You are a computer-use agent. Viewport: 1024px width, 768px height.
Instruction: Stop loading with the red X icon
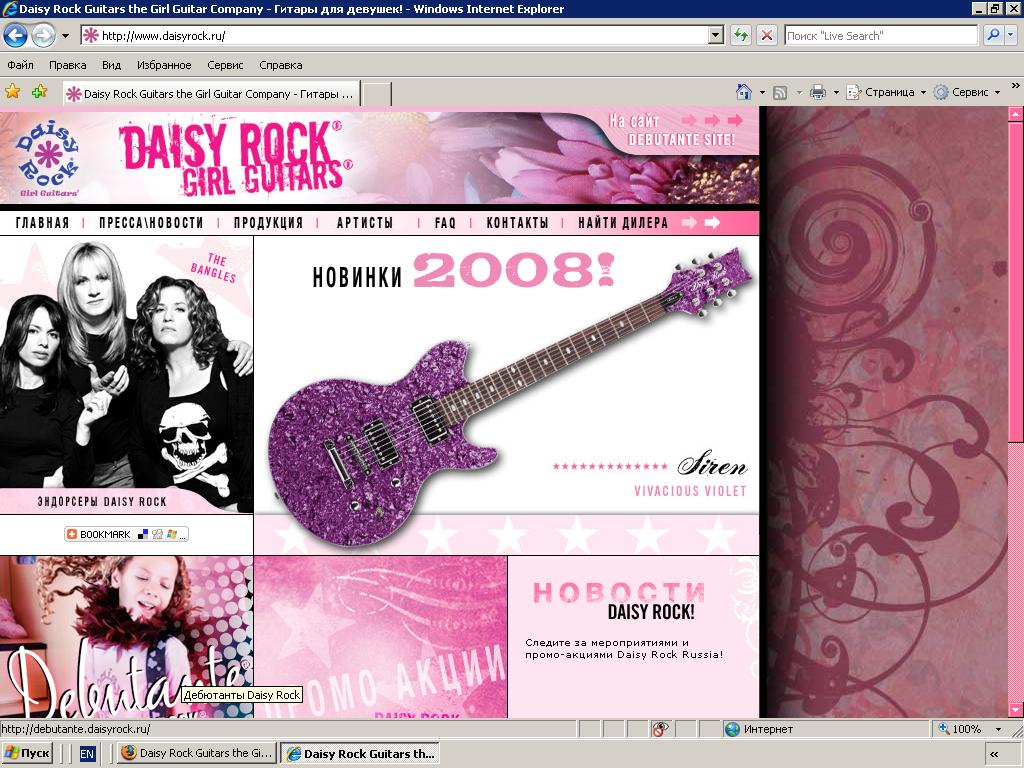point(767,35)
